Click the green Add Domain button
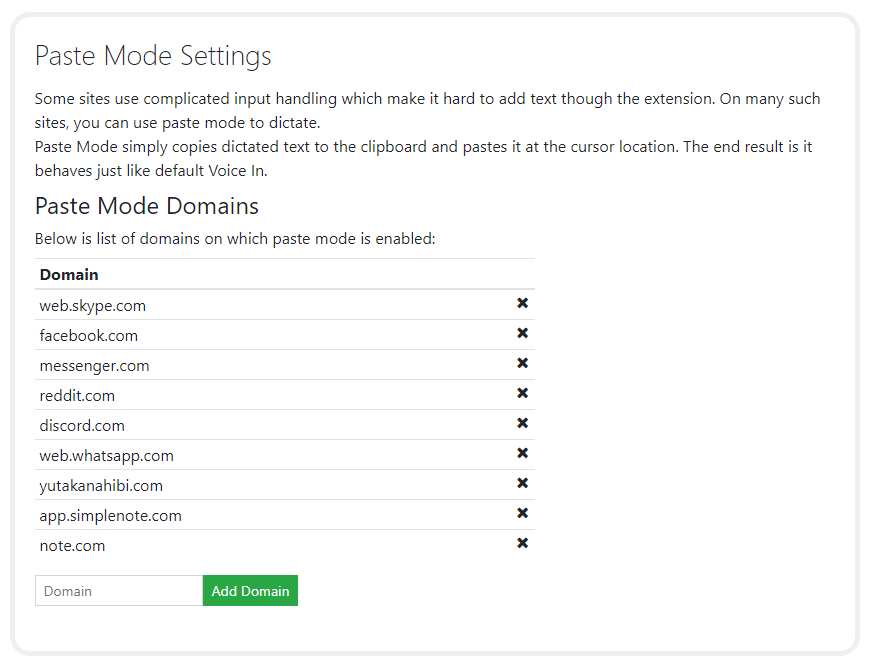Viewport: 869px width, 661px height. pyautogui.click(x=250, y=591)
